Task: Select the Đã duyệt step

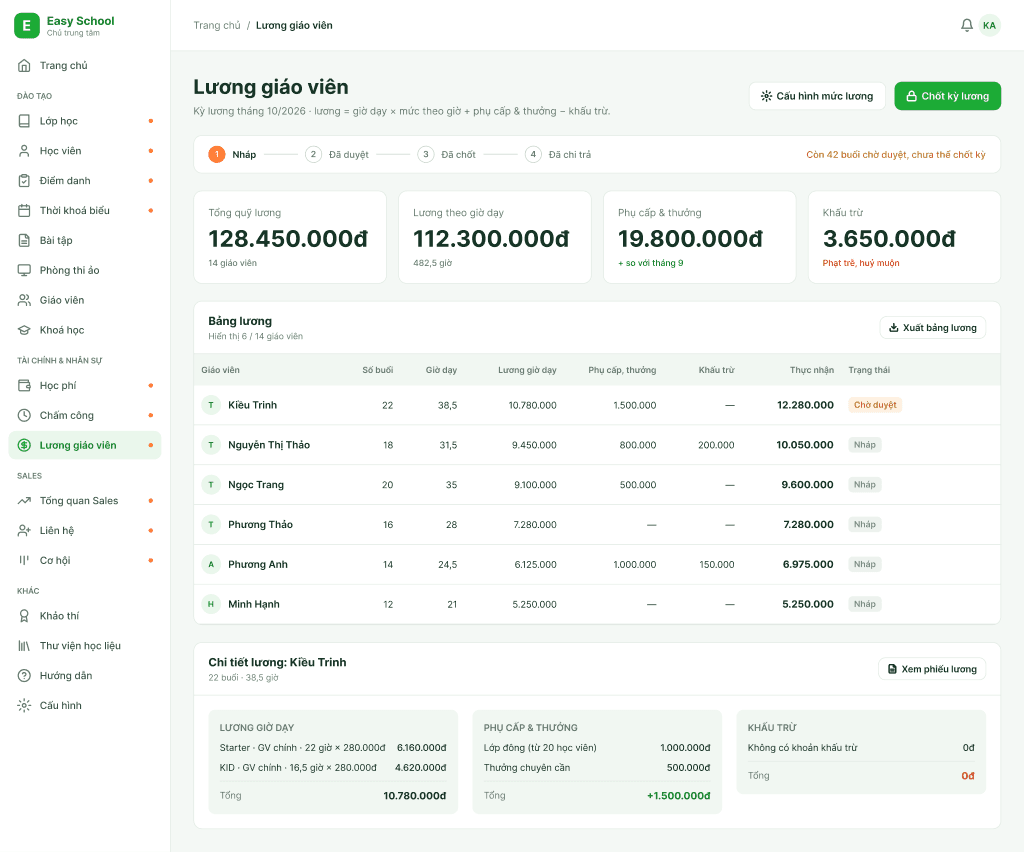Action: (x=337, y=155)
